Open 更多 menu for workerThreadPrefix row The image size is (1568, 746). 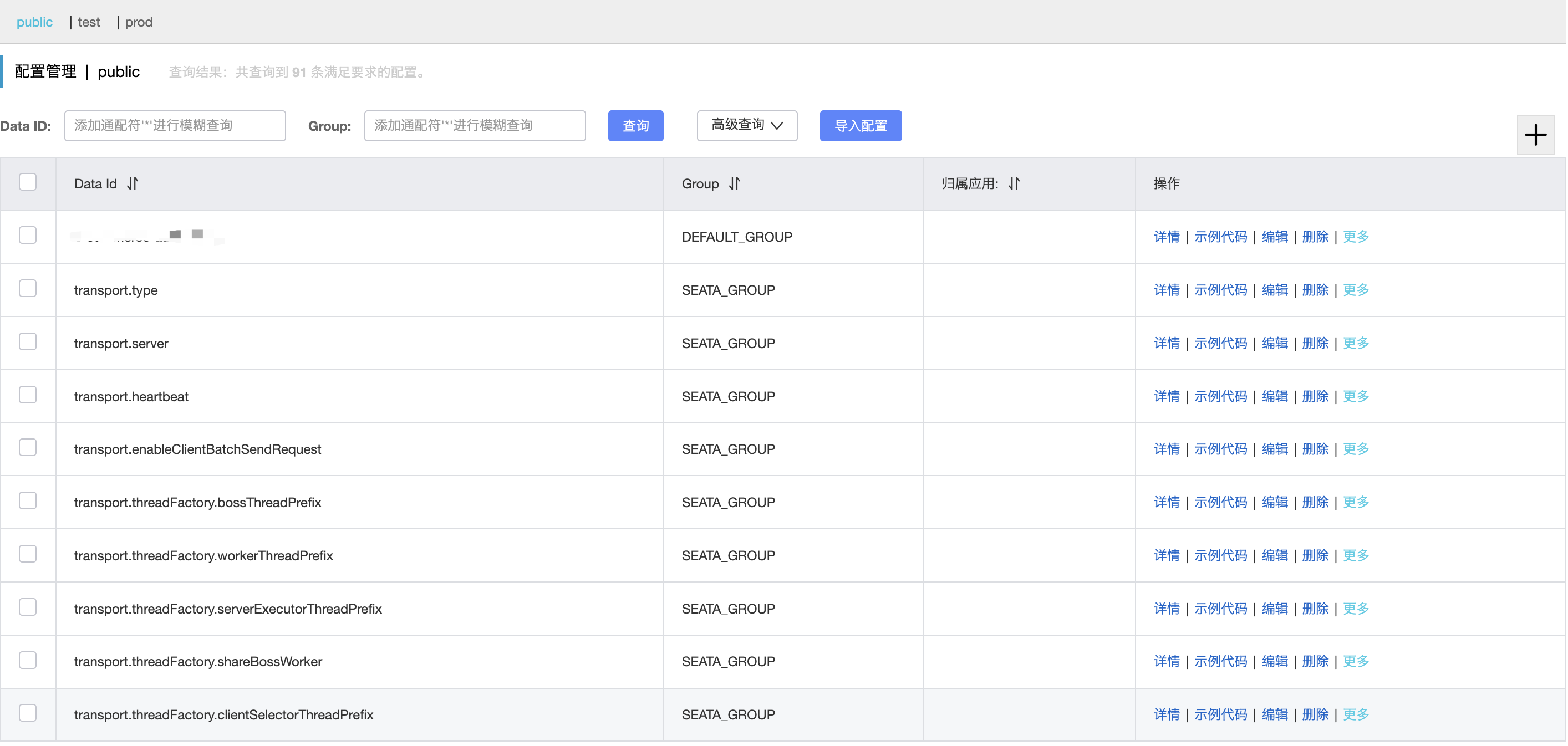(1355, 555)
